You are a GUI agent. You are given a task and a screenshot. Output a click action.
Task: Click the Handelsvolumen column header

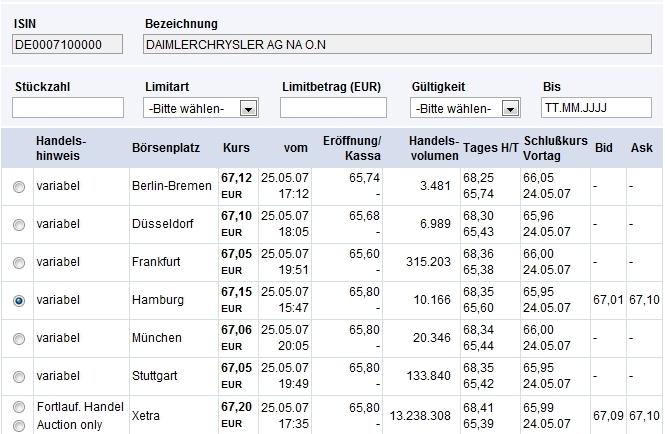434,148
